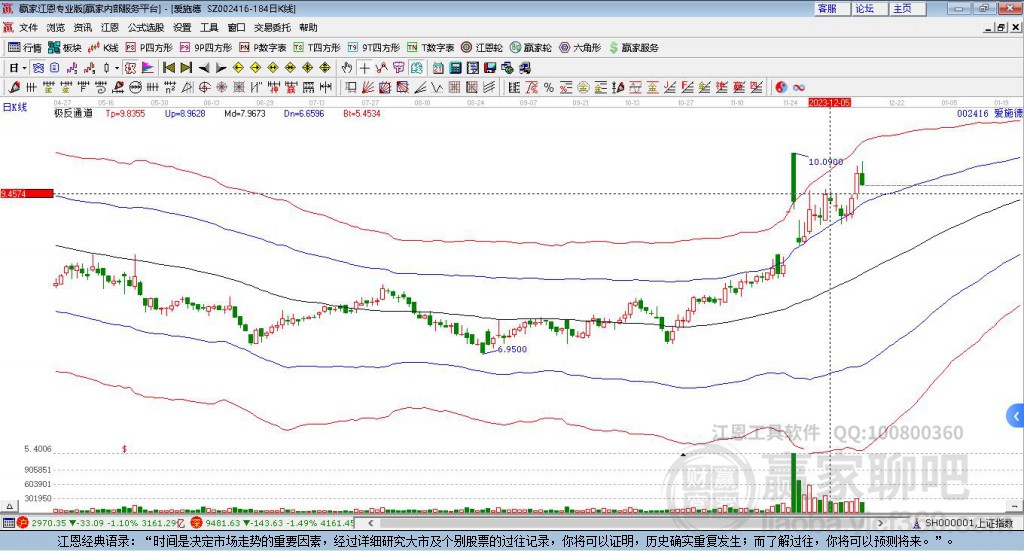Click the Up=8.9628 indicator value

click(185, 114)
